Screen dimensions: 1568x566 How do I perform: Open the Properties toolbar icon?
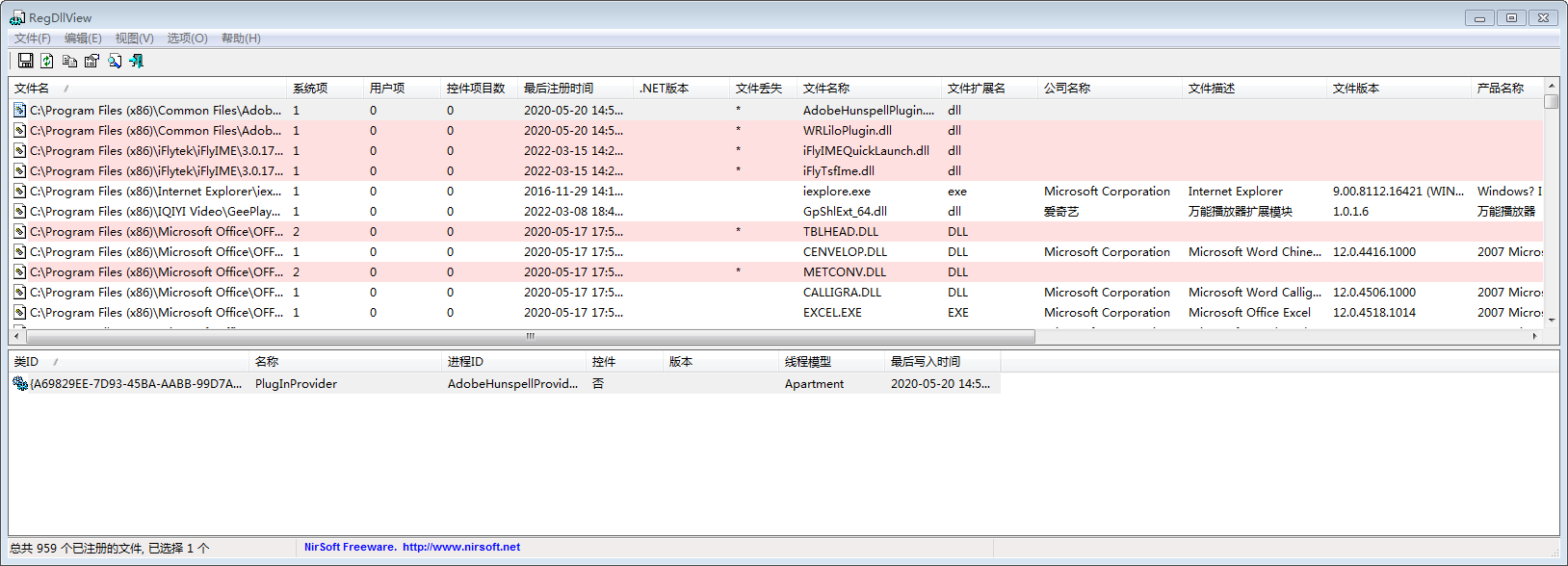(91, 61)
